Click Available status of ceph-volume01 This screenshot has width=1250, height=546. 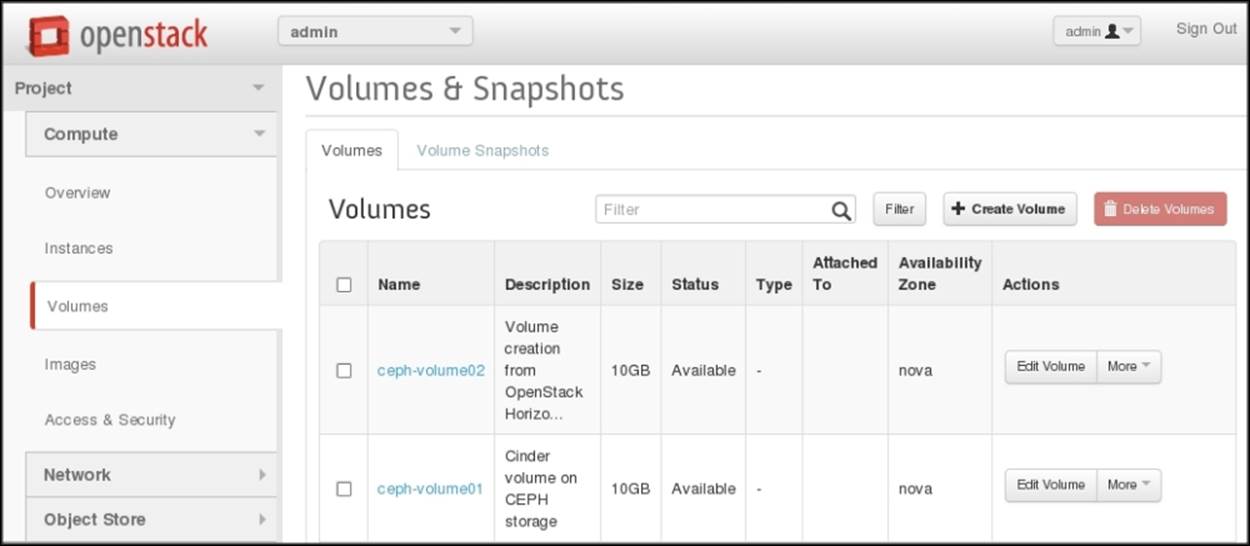click(x=704, y=489)
